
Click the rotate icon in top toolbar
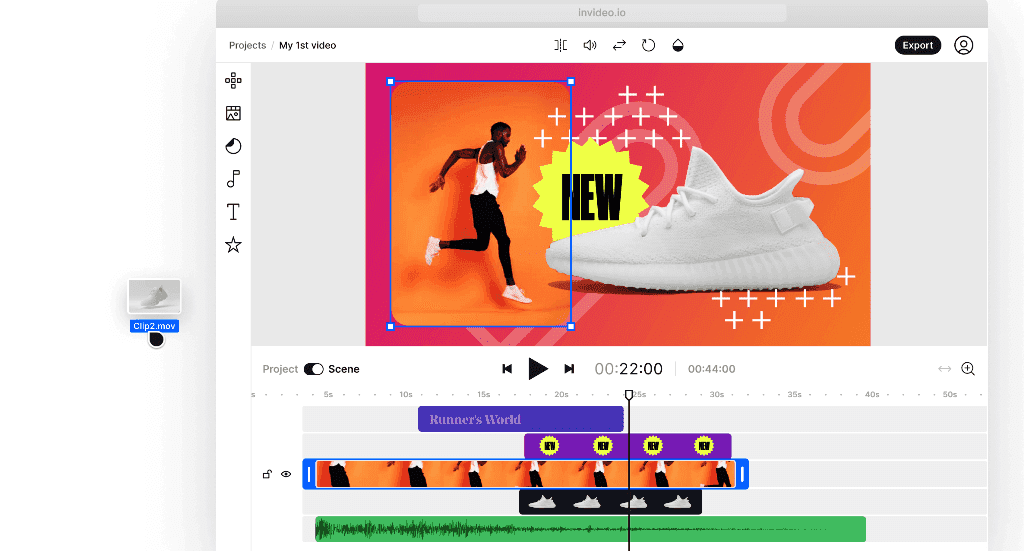click(648, 45)
